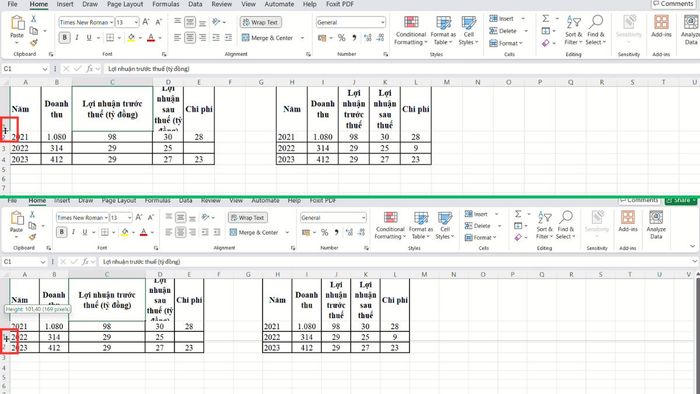This screenshot has height=394, width=700.
Task: Toggle Wrap Text in top window
Action: pyautogui.click(x=260, y=22)
